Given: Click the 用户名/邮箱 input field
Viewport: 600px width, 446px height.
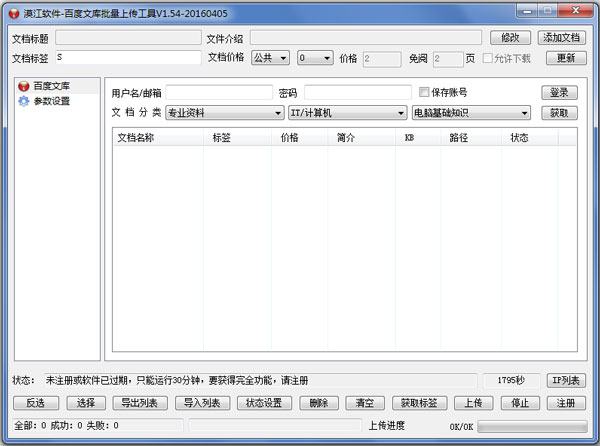Looking at the screenshot, I should pos(219,93).
